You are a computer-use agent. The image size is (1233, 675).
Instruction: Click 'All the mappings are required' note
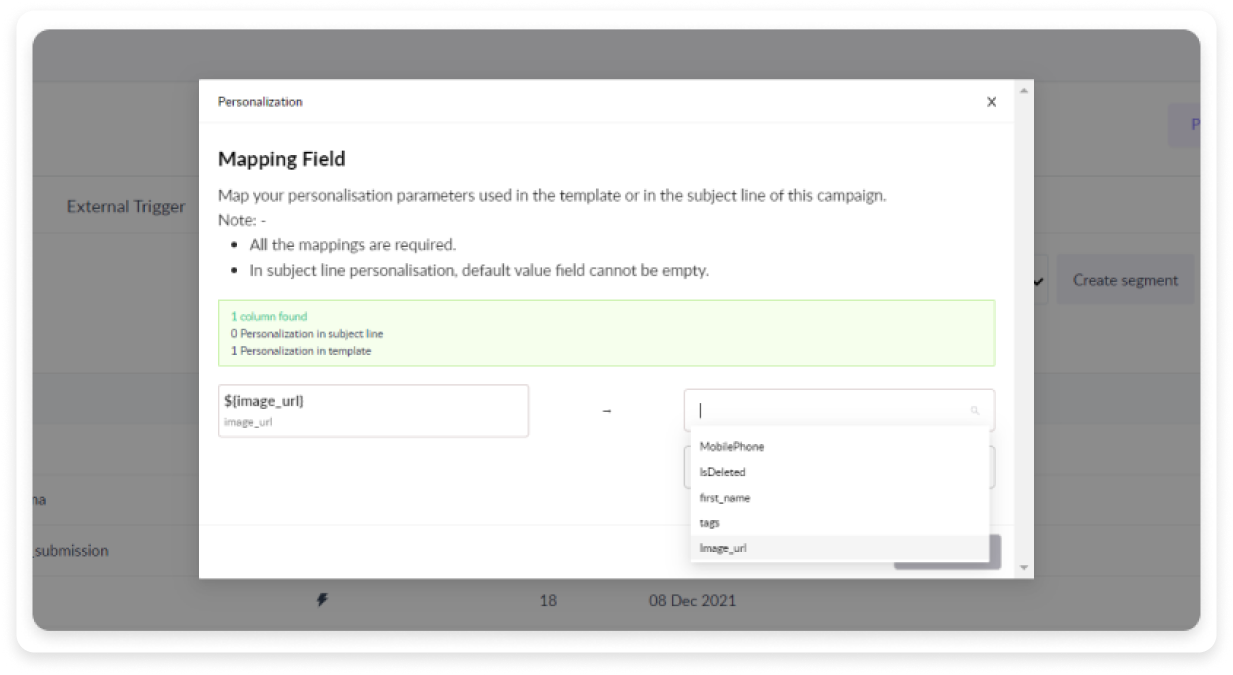point(353,245)
